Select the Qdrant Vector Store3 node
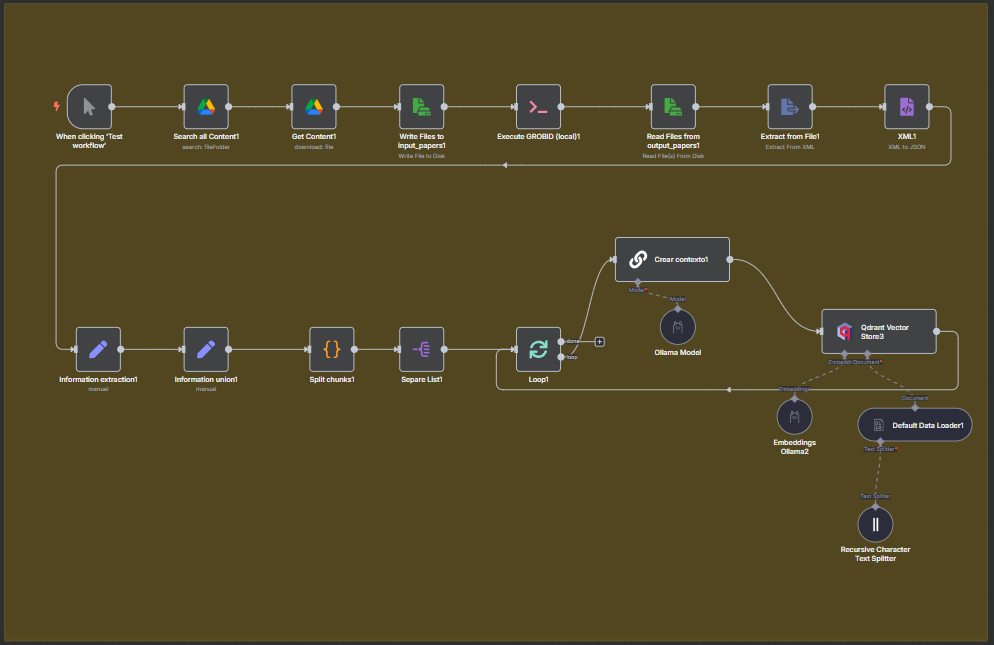994x645 pixels. 879,332
